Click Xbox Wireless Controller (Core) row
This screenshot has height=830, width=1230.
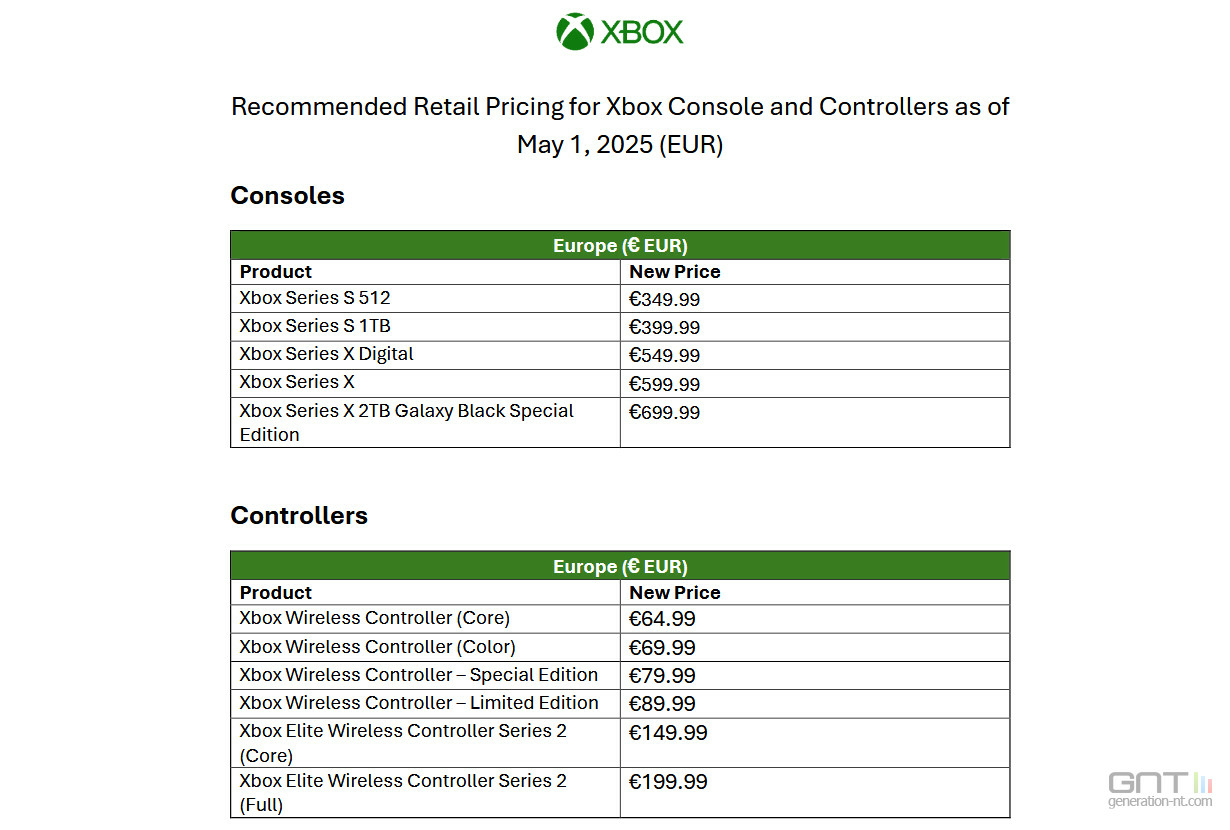click(x=620, y=619)
